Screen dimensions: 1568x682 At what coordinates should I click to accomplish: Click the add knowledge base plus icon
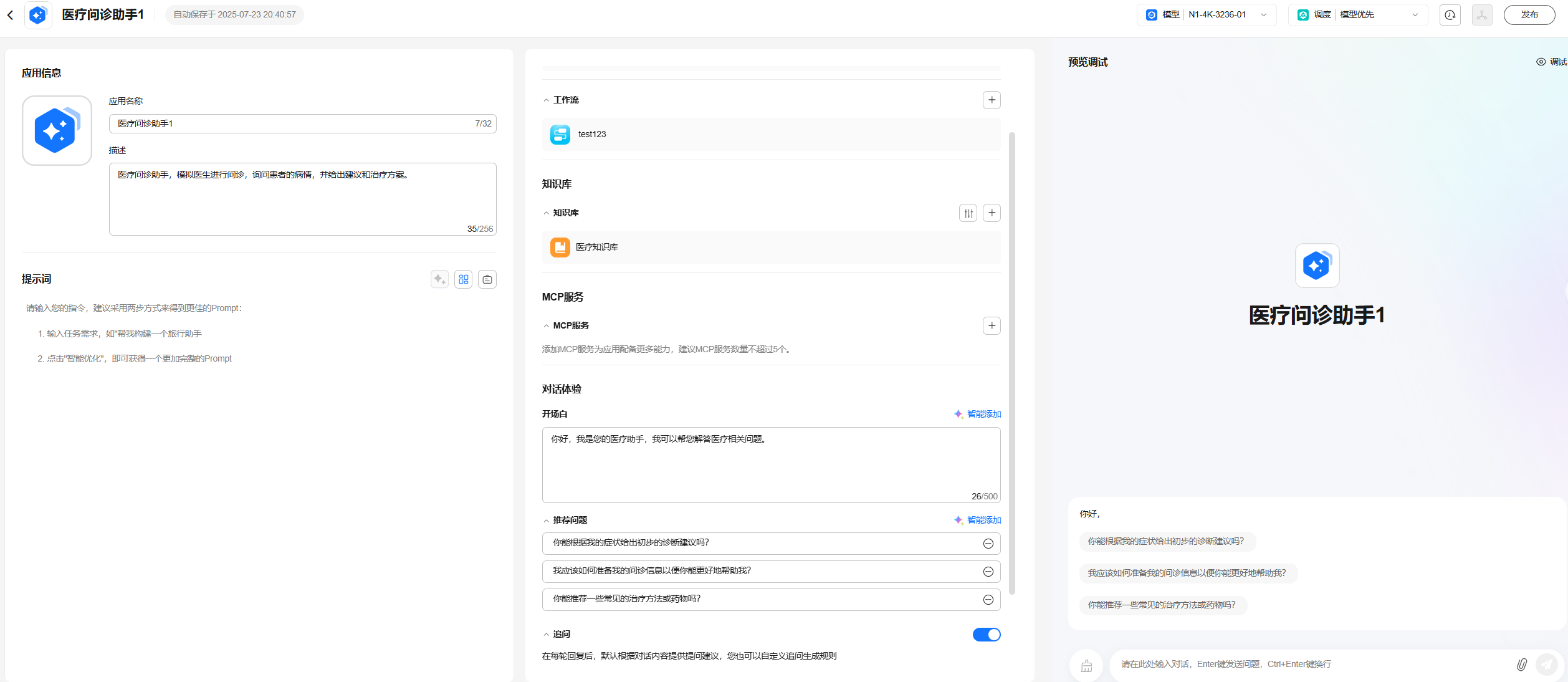point(992,213)
